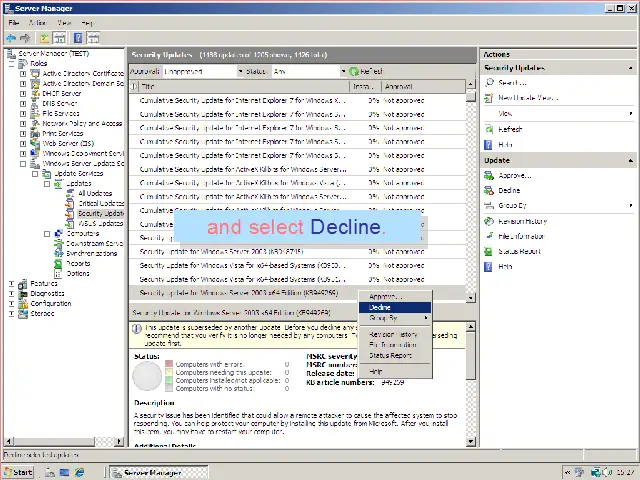Click the Approve icon in Actions pane
The width and height of the screenshot is (640, 480).
pos(489,176)
